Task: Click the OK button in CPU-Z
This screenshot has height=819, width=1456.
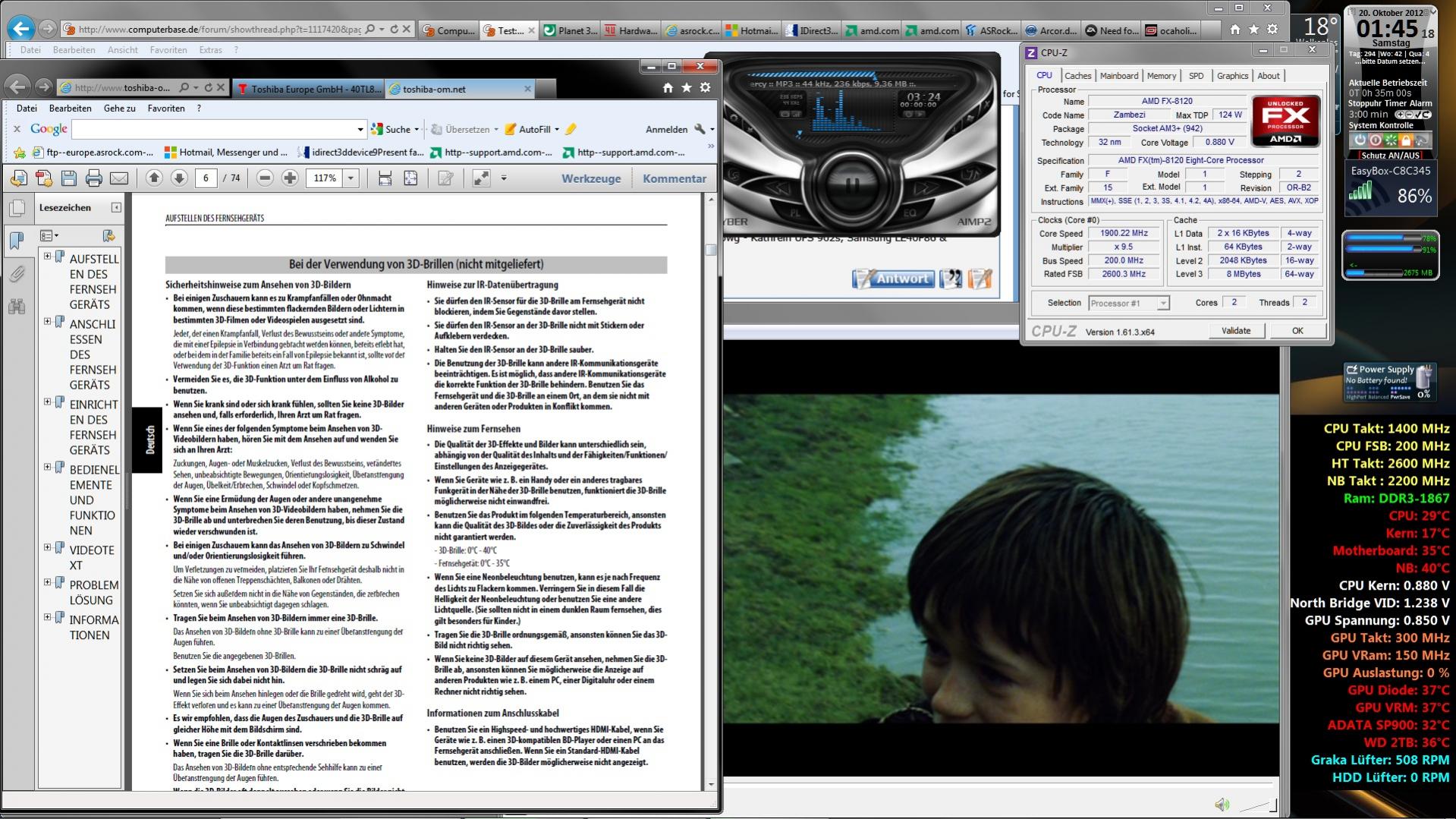Action: 1297,331
